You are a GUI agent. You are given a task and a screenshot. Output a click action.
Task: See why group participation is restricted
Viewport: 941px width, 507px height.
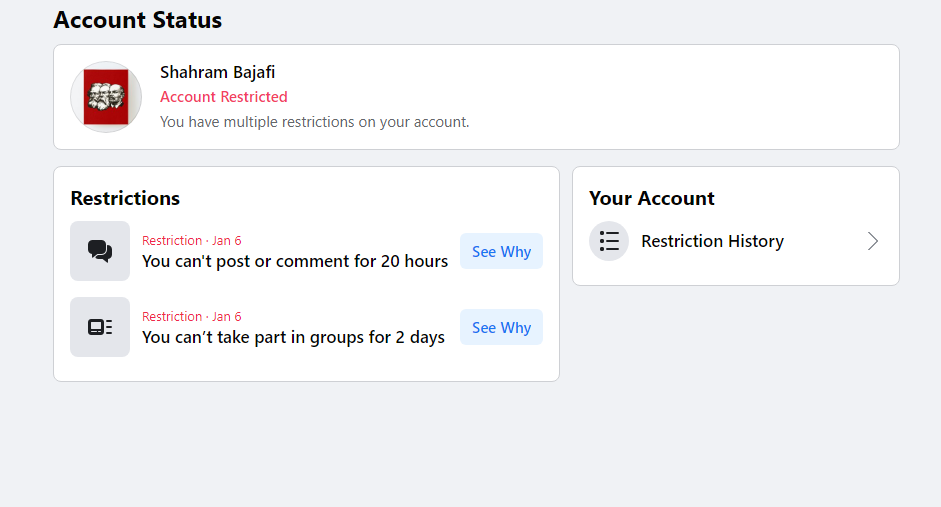pos(501,328)
